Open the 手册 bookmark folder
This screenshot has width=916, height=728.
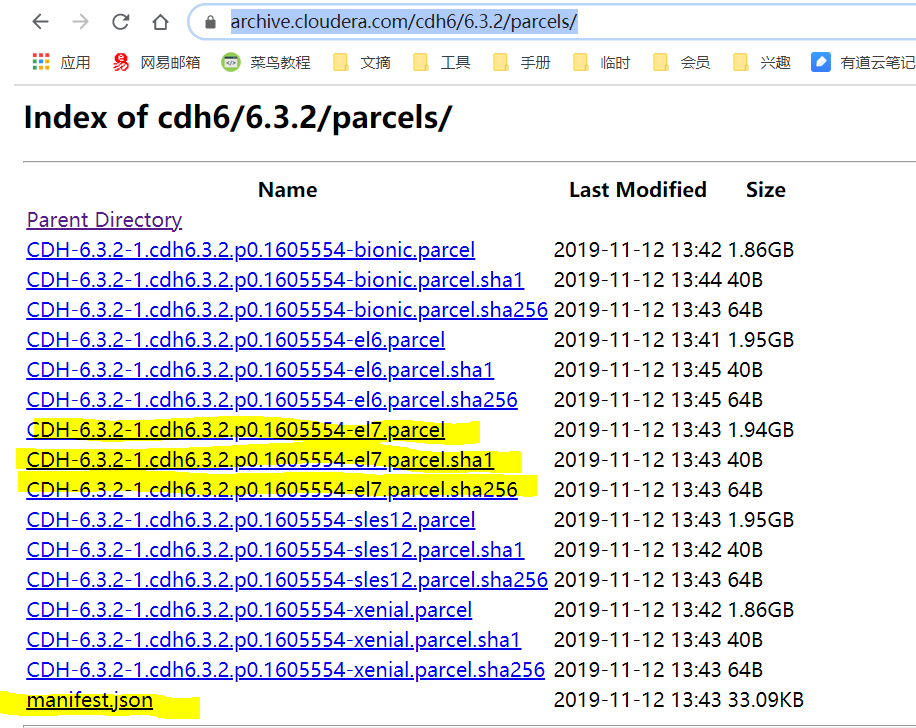tap(522, 62)
